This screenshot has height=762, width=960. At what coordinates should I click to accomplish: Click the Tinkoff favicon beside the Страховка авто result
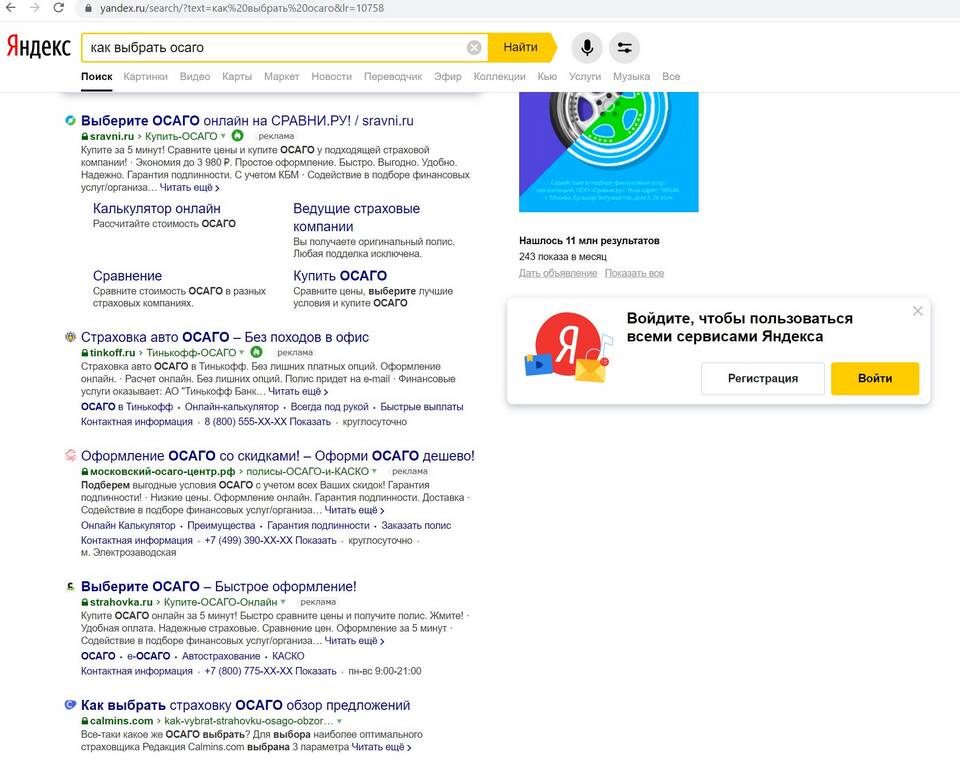click(70, 337)
